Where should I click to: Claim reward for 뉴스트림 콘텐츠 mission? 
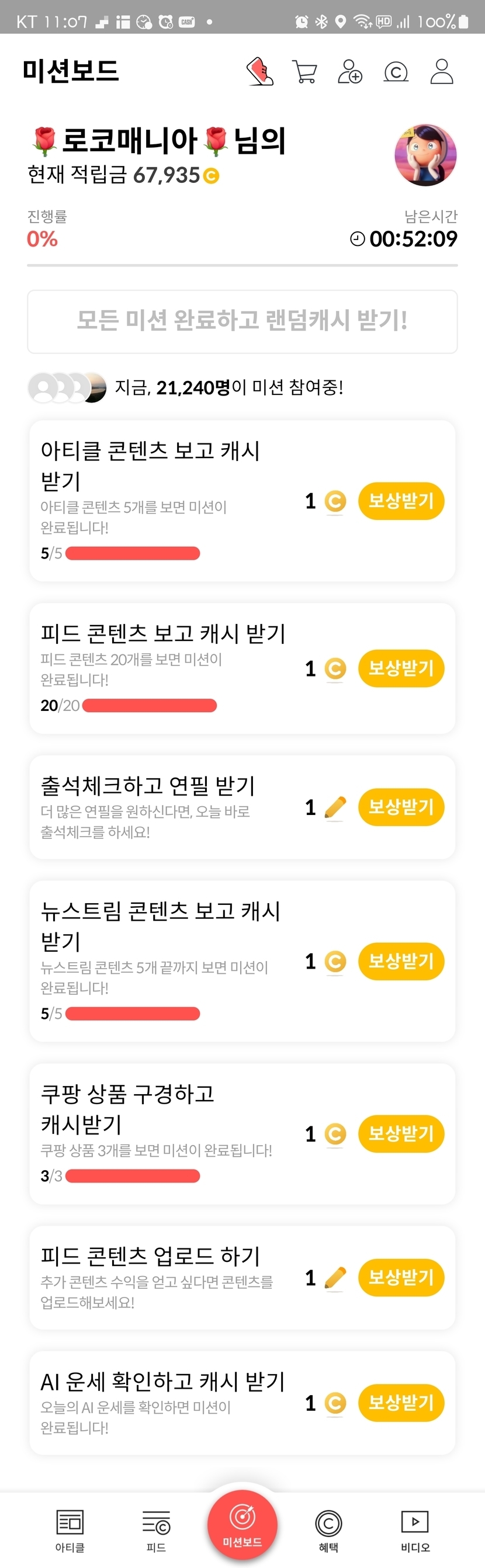tap(401, 961)
